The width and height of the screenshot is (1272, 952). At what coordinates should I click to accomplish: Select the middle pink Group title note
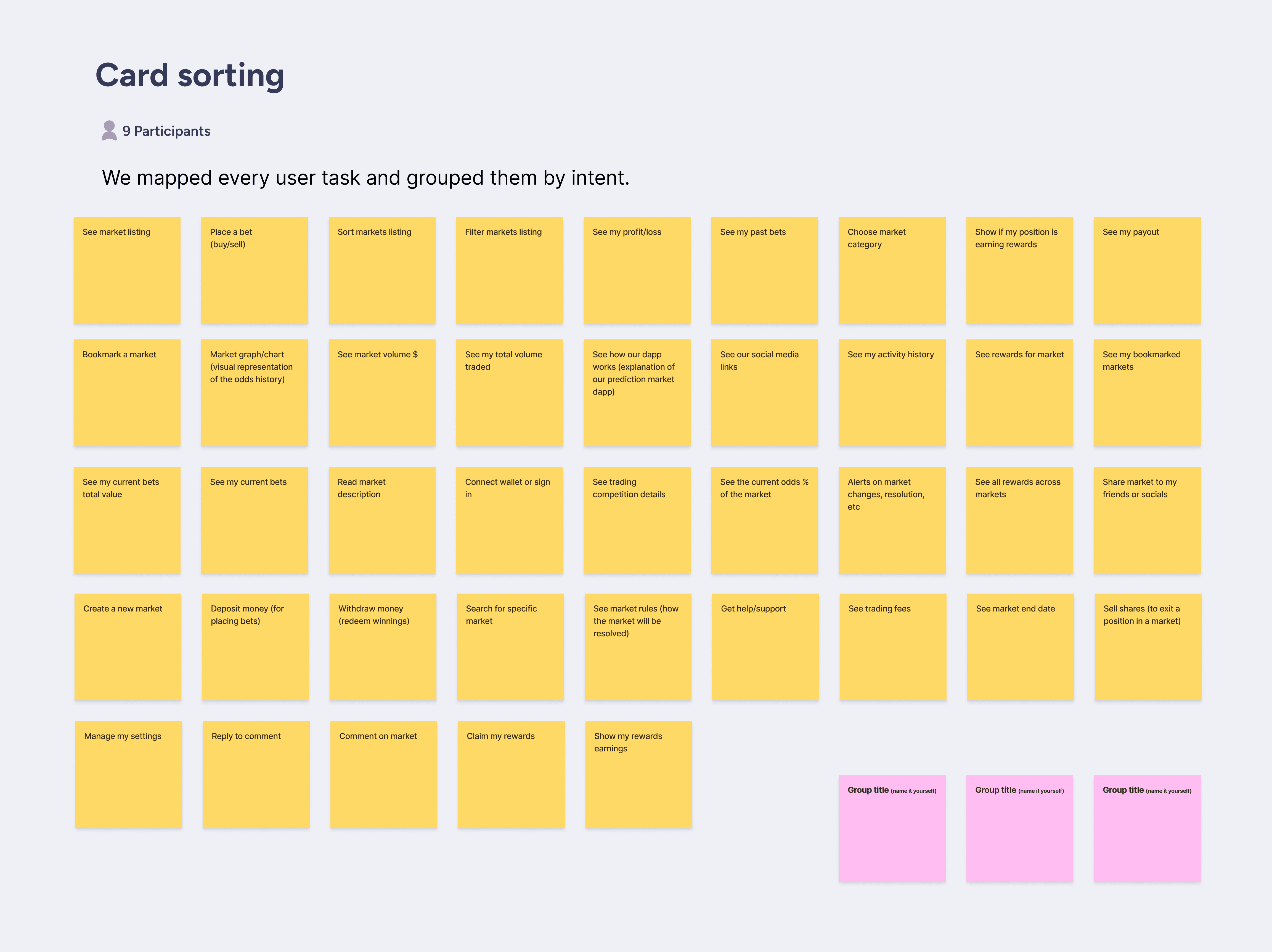click(x=1019, y=828)
